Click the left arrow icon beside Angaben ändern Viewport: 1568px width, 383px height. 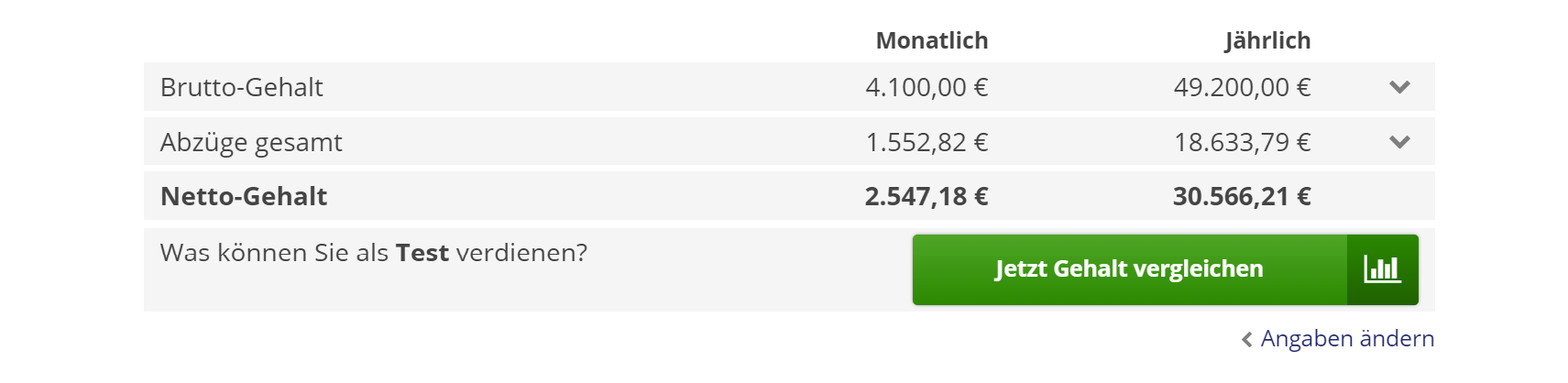click(1246, 340)
